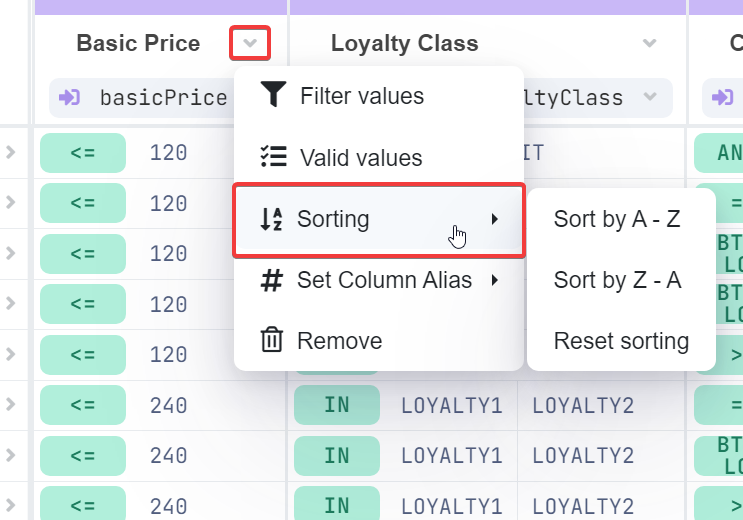
Task: Click the Basic Price column header title
Action: click(x=138, y=44)
